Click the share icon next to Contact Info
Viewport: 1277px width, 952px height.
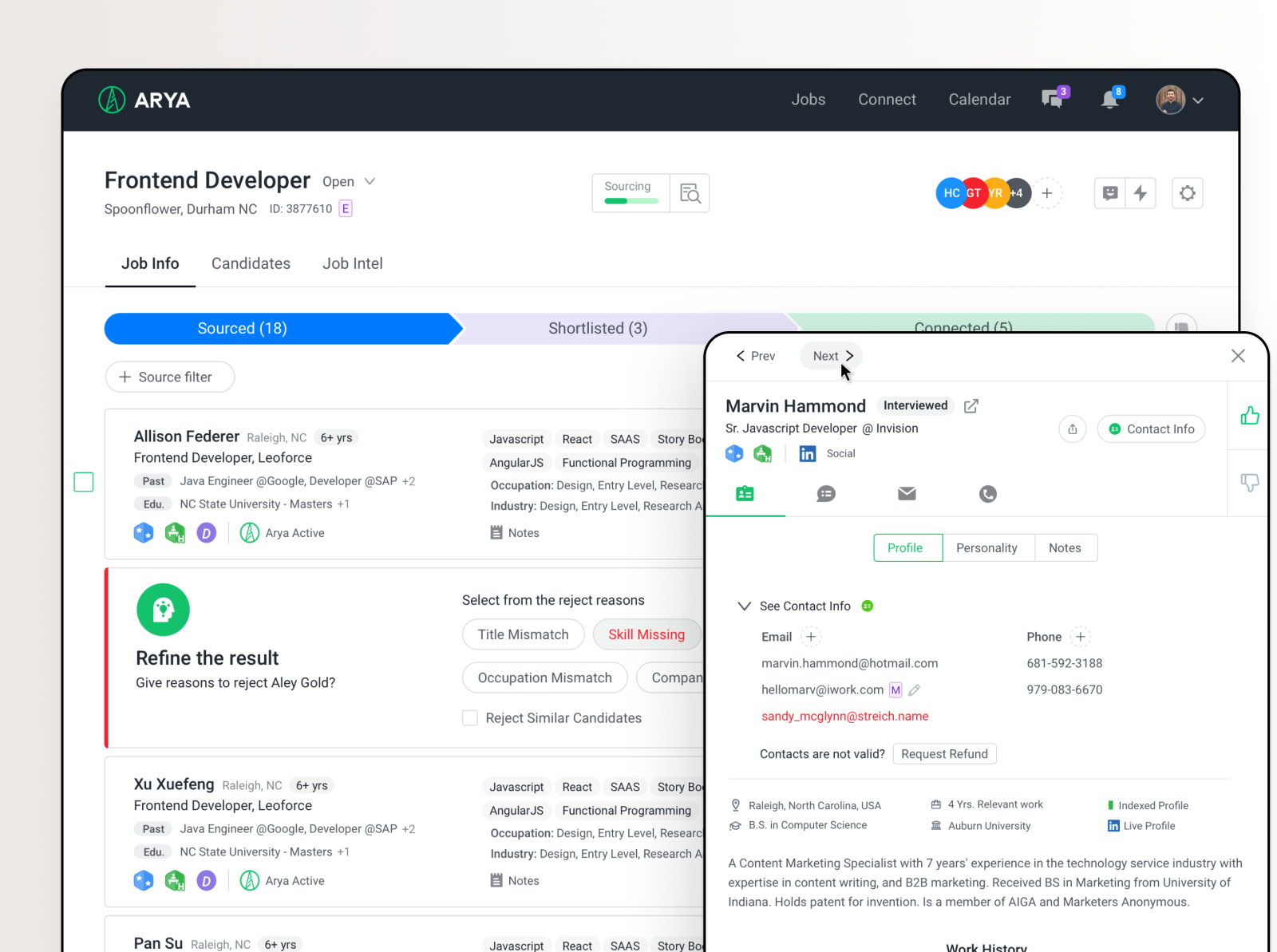[1072, 429]
